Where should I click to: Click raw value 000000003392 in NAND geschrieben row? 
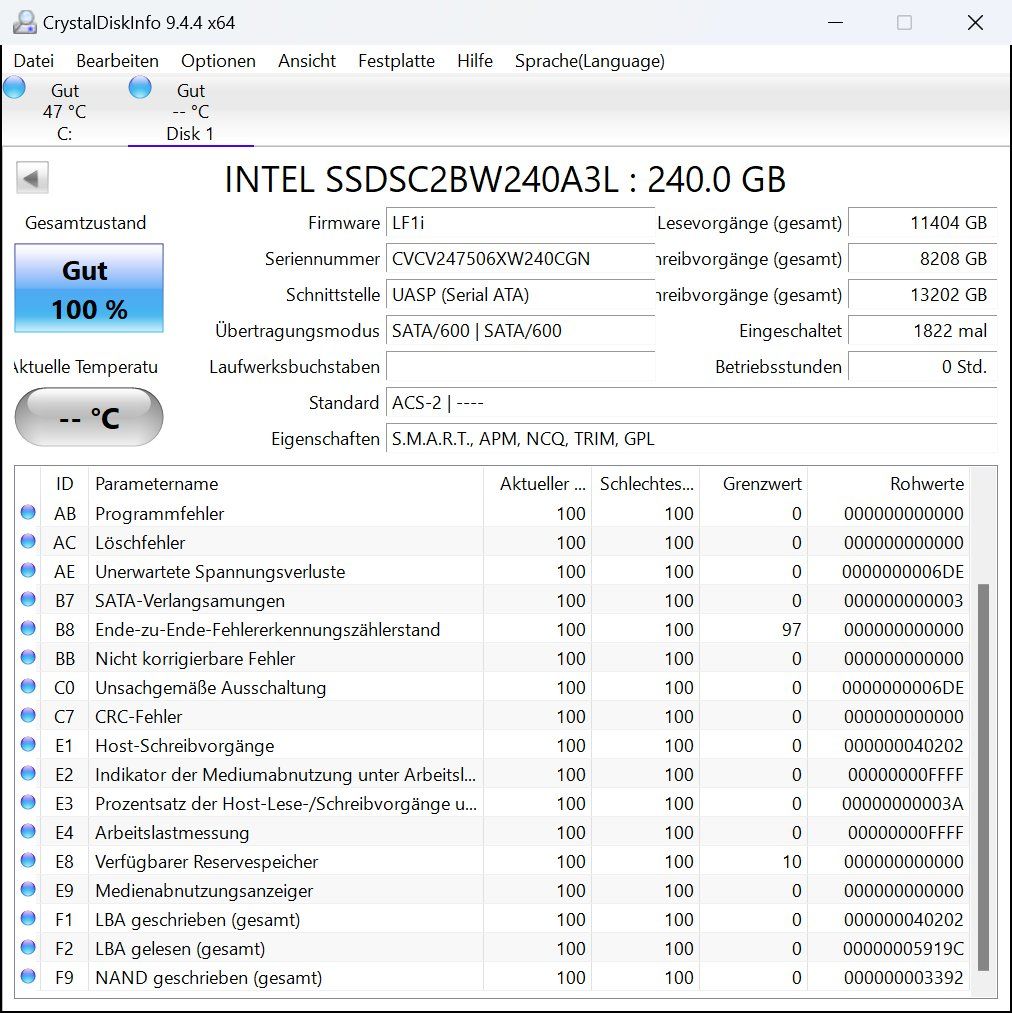pos(903,977)
